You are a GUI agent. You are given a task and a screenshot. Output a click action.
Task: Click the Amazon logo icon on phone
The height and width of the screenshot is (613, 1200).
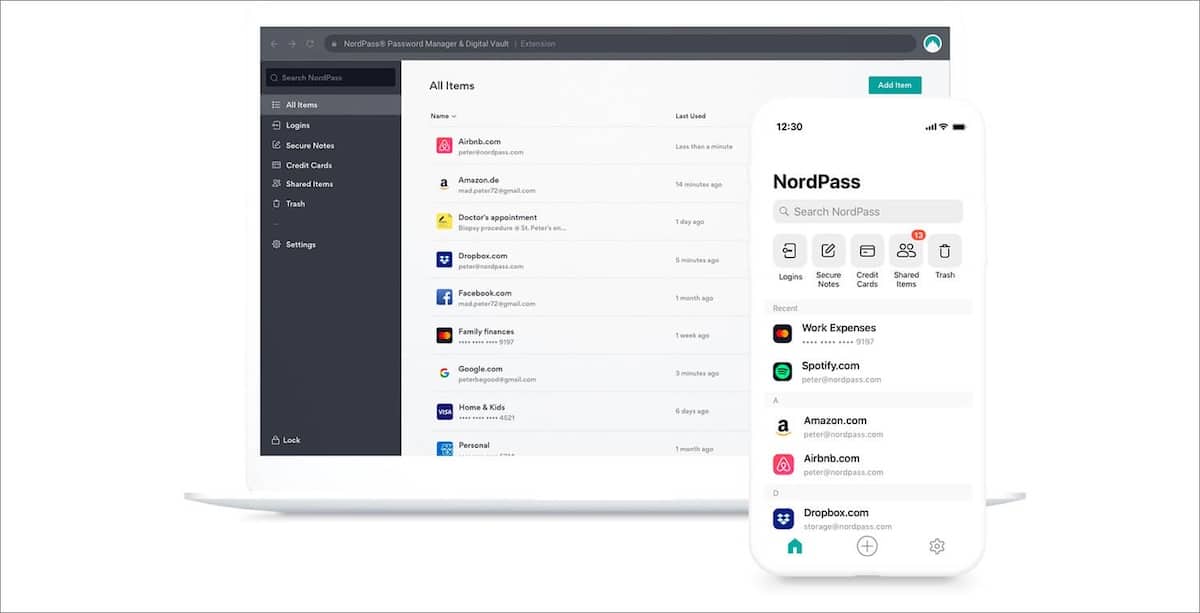[x=783, y=427]
